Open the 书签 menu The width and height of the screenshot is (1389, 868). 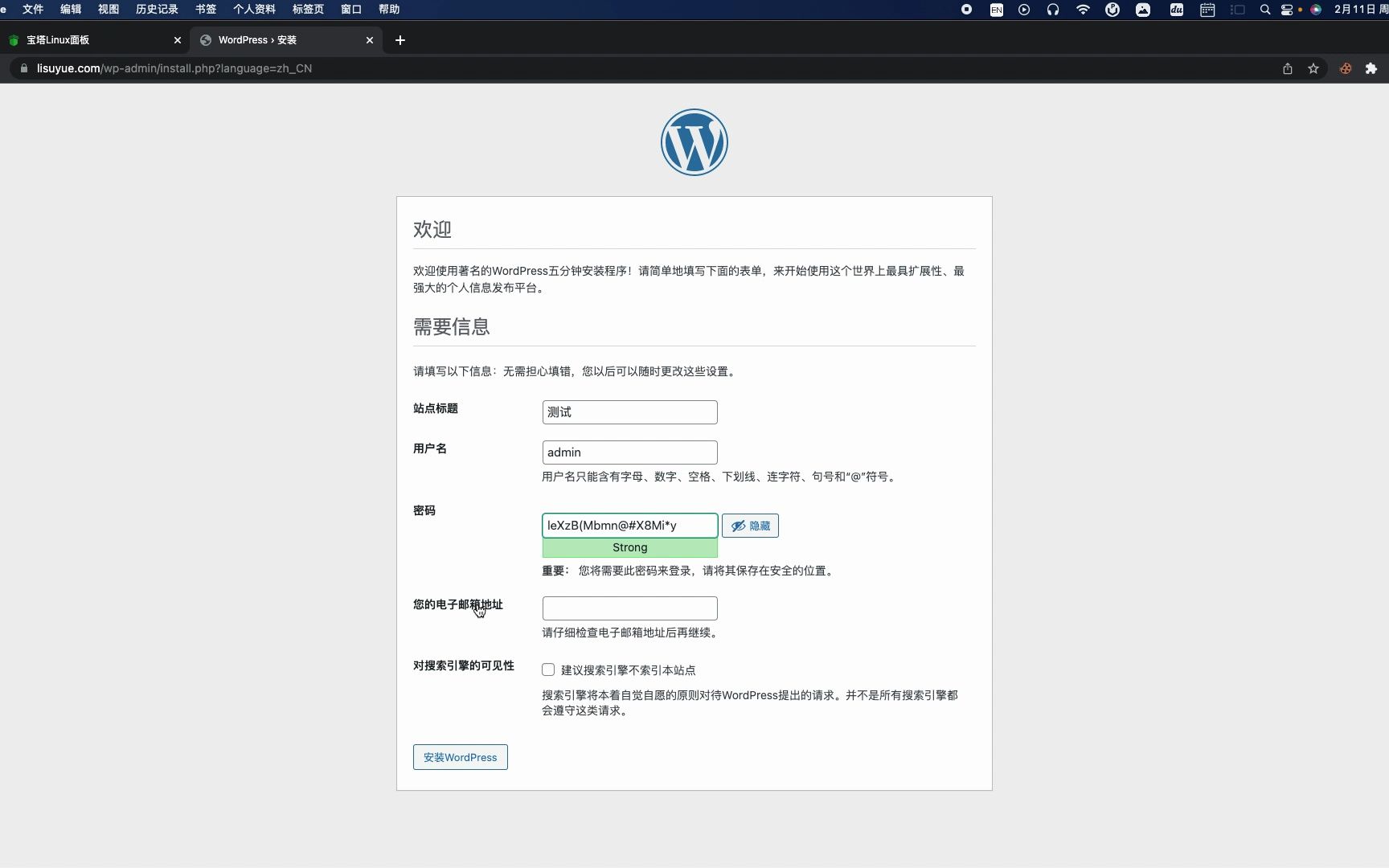(x=206, y=10)
